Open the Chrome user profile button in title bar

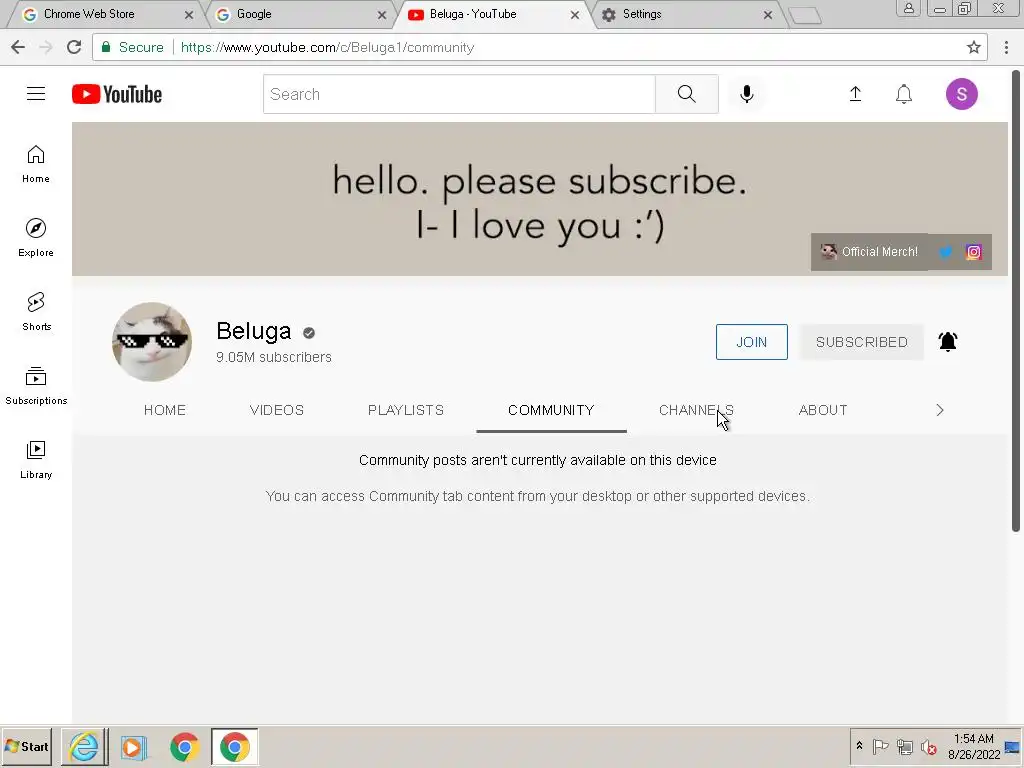(908, 8)
